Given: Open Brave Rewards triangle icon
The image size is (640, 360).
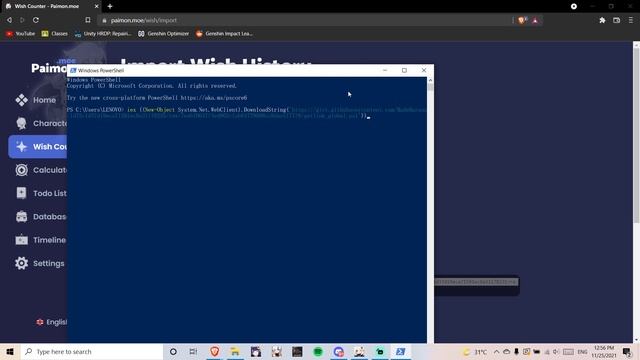Looking at the screenshot, I should 535,20.
